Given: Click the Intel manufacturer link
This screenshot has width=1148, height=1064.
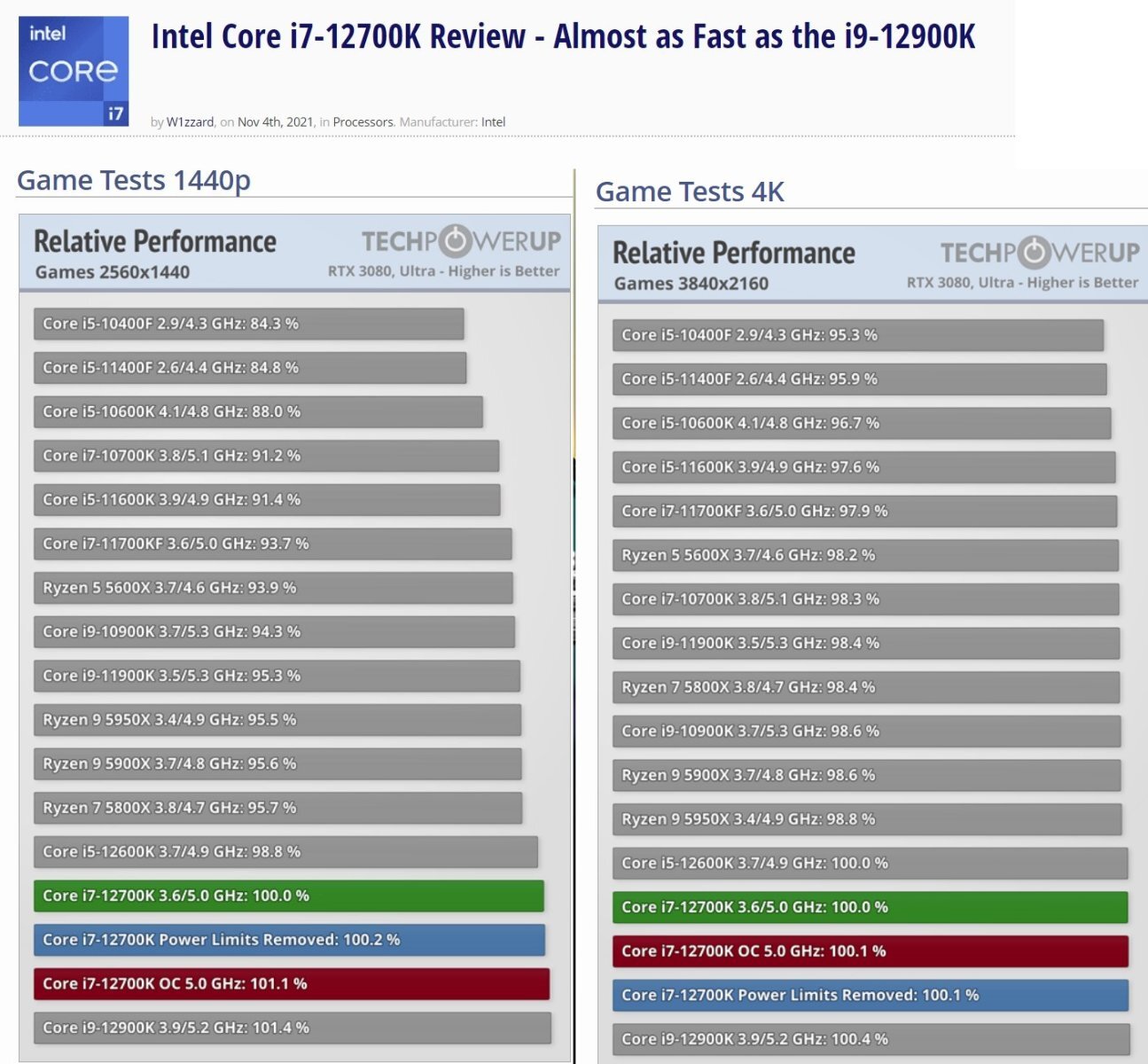Looking at the screenshot, I should click(x=493, y=122).
